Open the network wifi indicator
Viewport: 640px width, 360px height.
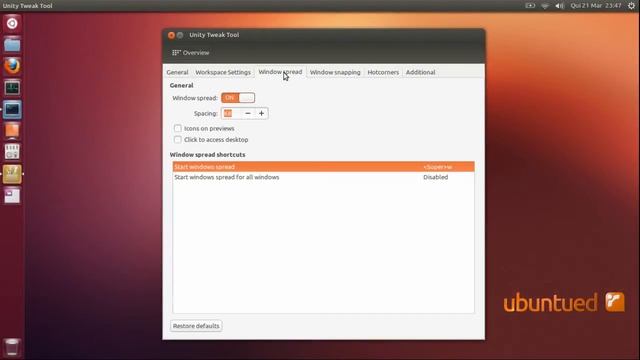click(x=545, y=6)
